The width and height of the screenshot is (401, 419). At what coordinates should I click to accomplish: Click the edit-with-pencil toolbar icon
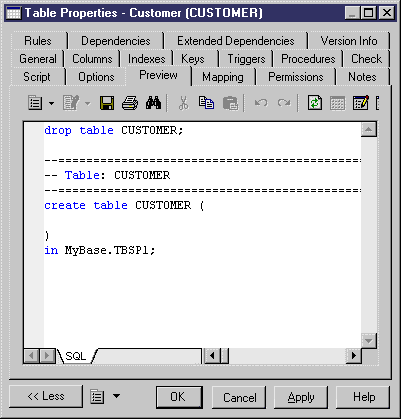click(361, 103)
